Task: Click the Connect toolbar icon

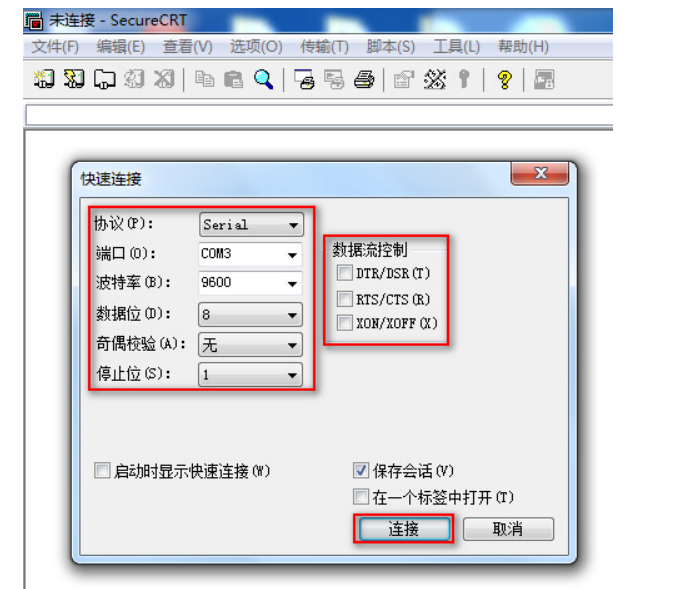Action: click(44, 79)
